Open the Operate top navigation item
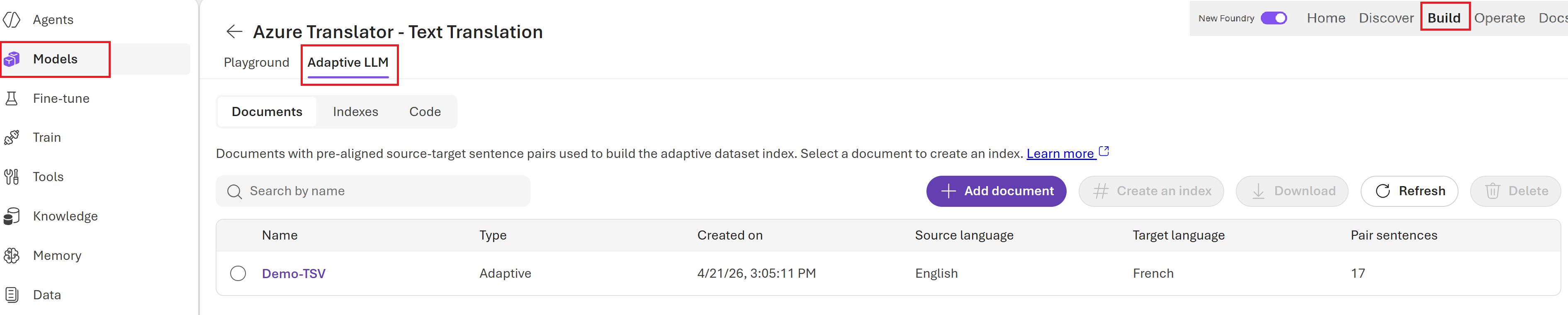This screenshot has height=315, width=1568. pyautogui.click(x=1500, y=18)
